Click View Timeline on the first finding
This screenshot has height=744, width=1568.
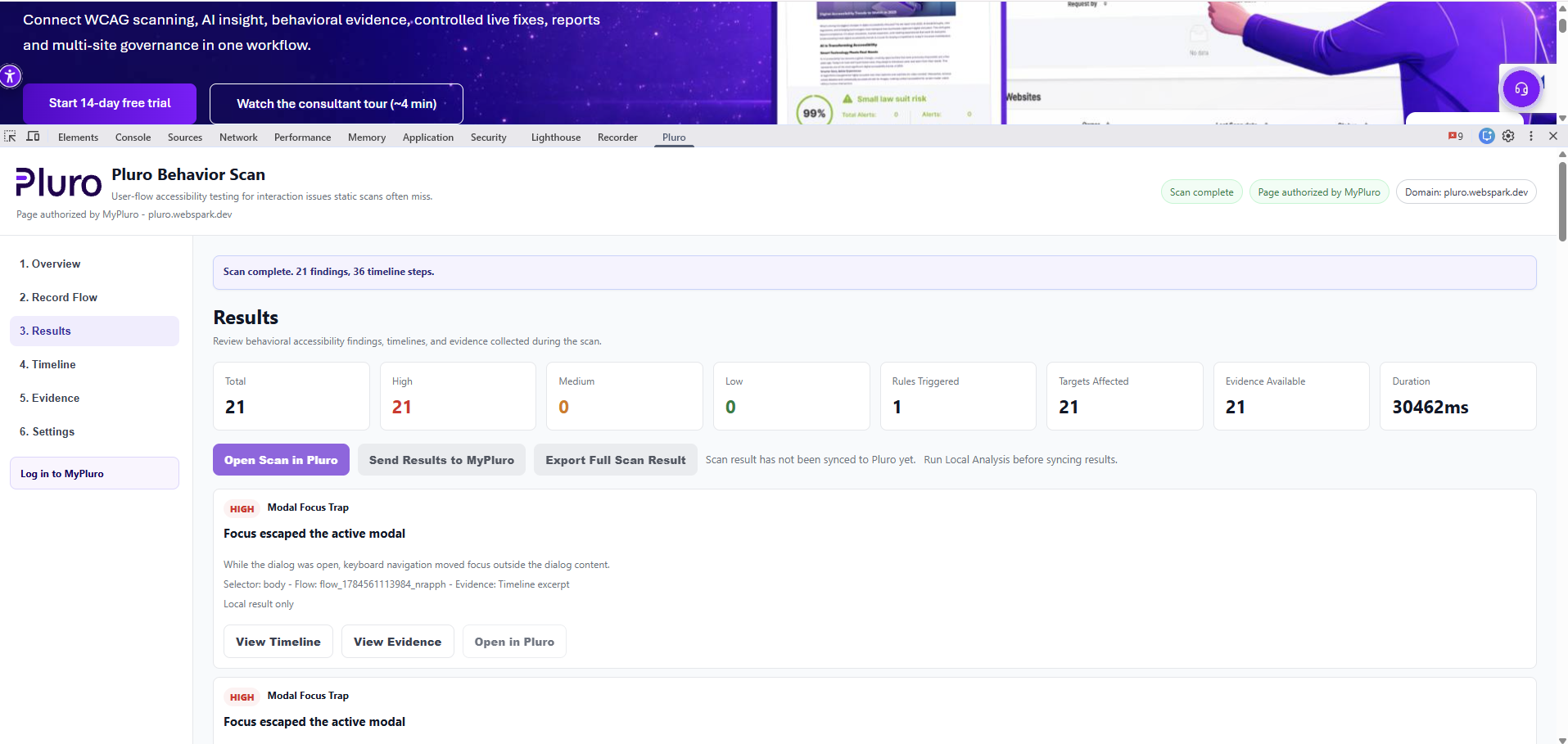[278, 642]
